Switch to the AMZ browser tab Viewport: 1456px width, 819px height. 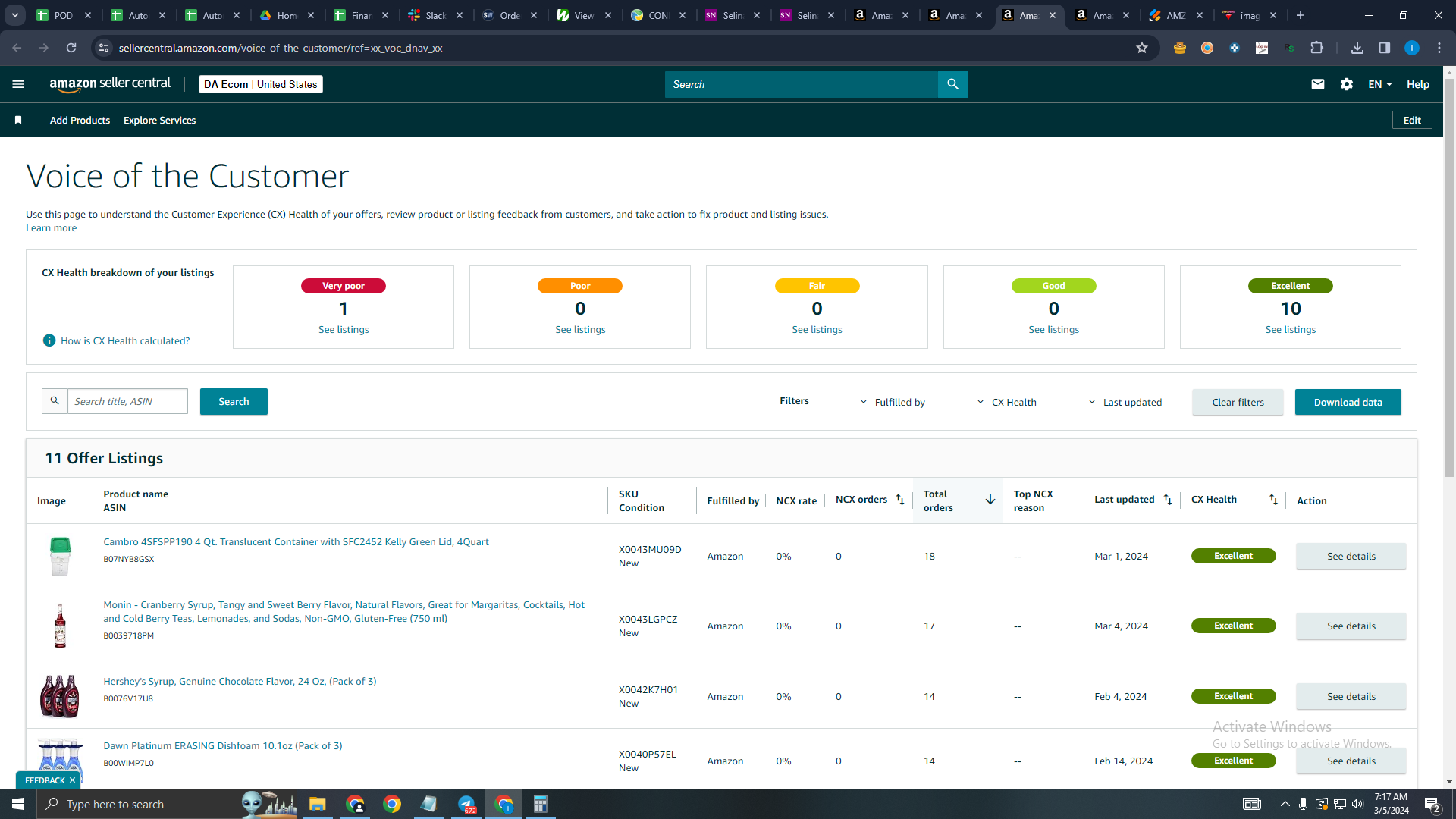point(1177,15)
